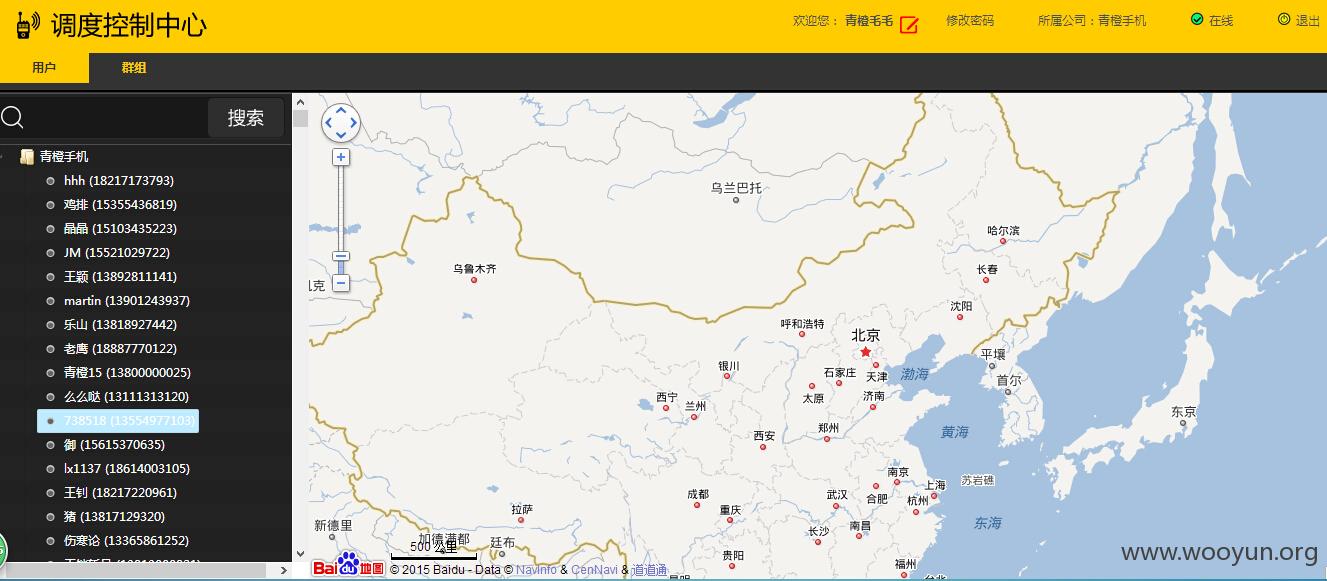The width and height of the screenshot is (1327, 581).
Task: Click the 上海 city marker
Action: 935,496
